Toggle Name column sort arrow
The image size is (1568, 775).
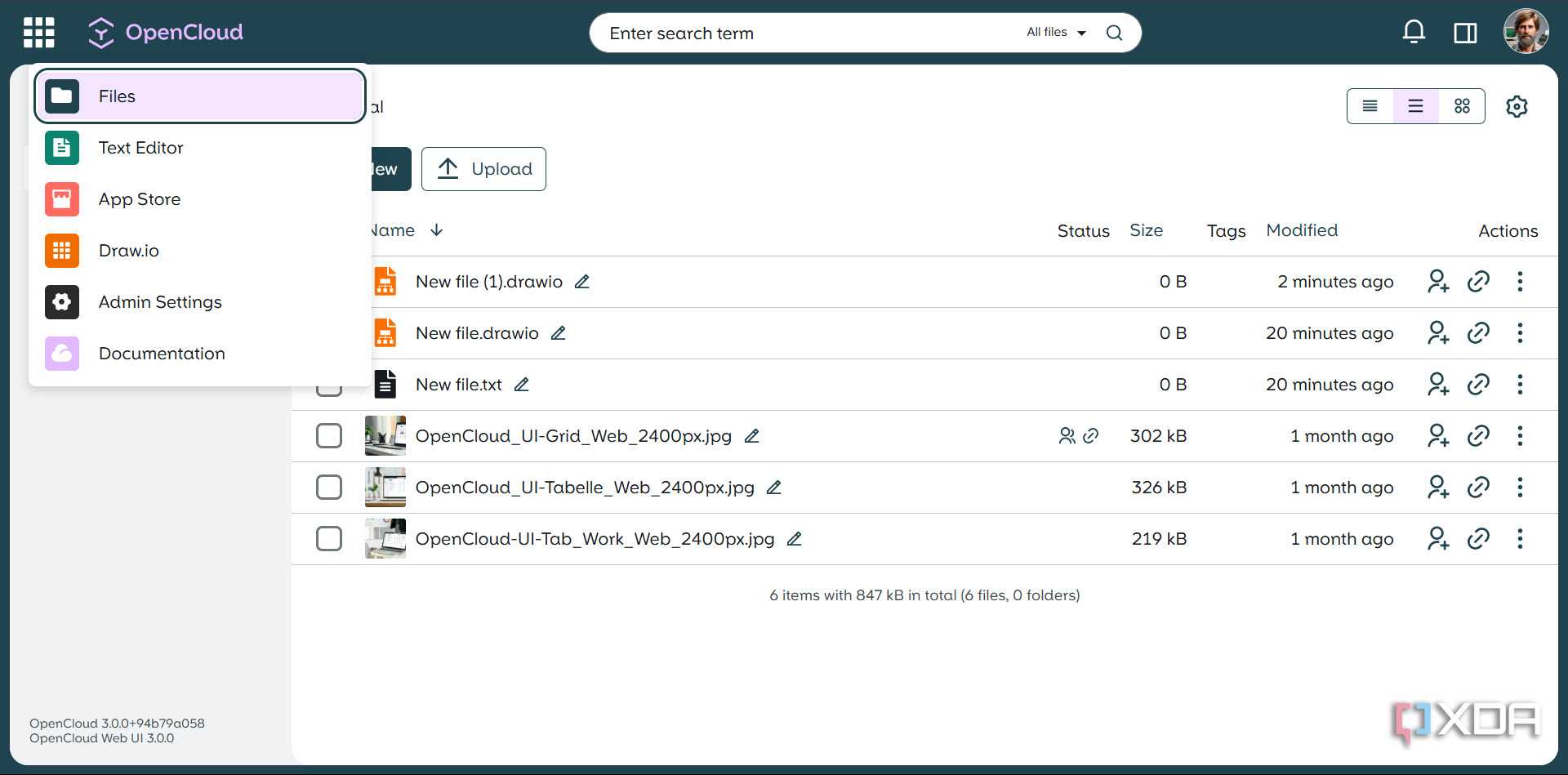click(437, 230)
